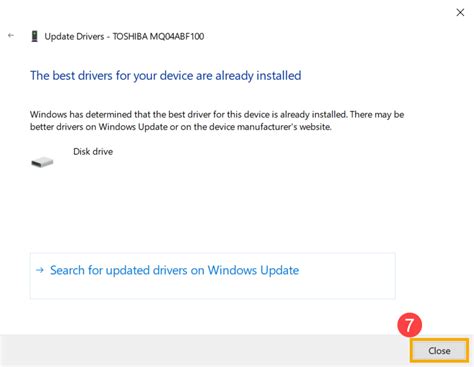Click the words 'Windows Update' in blue link
This screenshot has height=367, width=474.
coord(253,270)
